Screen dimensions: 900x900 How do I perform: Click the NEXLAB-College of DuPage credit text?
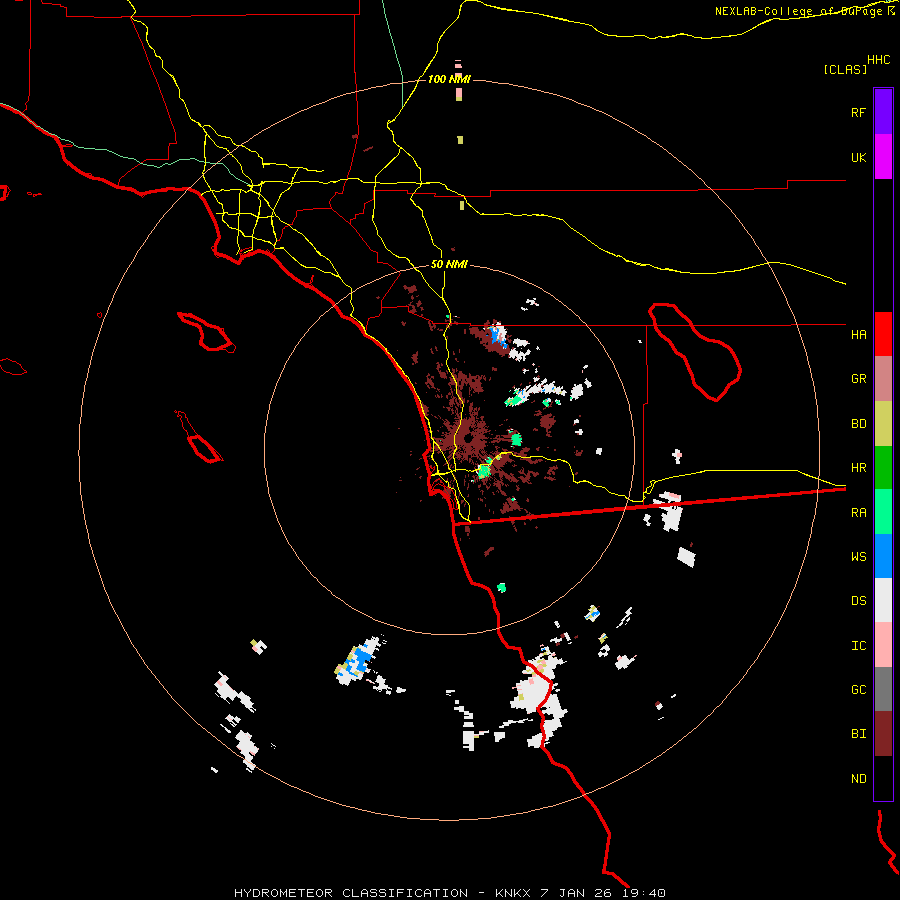click(800, 11)
